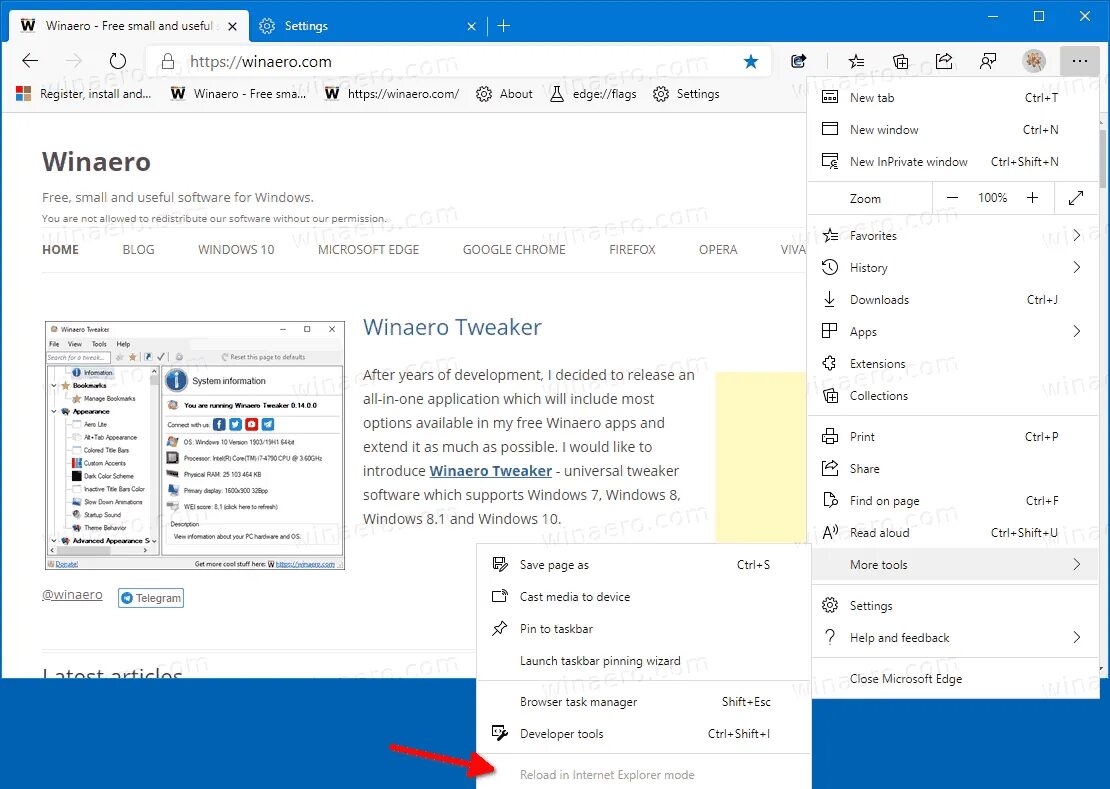Close the Settings tab
The height and width of the screenshot is (789, 1110).
coord(471,26)
